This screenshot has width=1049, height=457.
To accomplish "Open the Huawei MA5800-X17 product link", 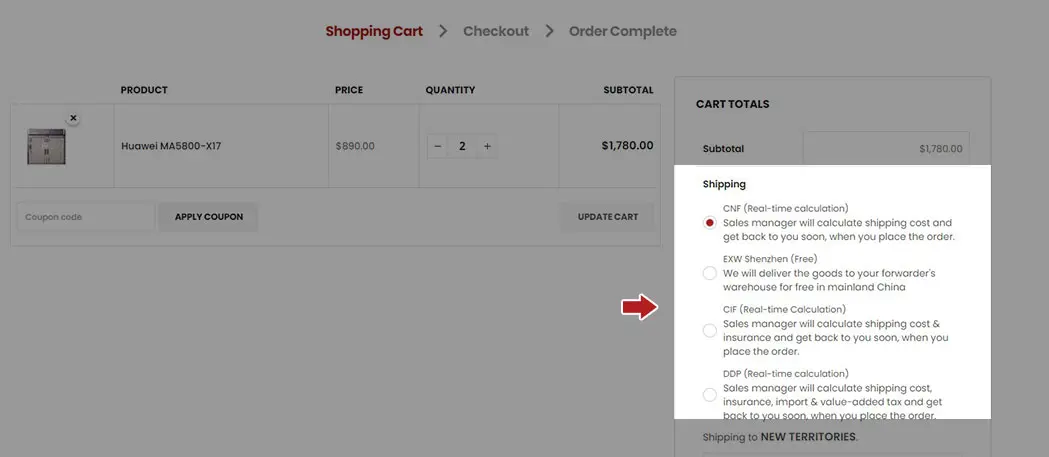I will [171, 146].
